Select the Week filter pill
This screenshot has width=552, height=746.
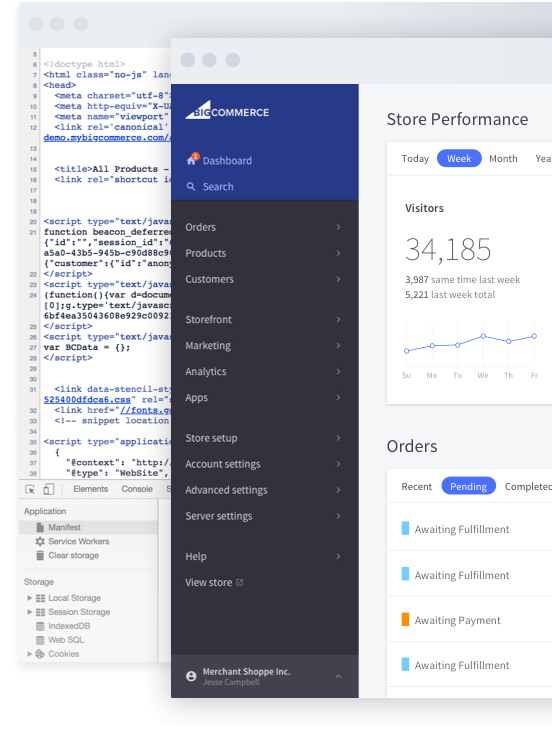click(x=459, y=158)
